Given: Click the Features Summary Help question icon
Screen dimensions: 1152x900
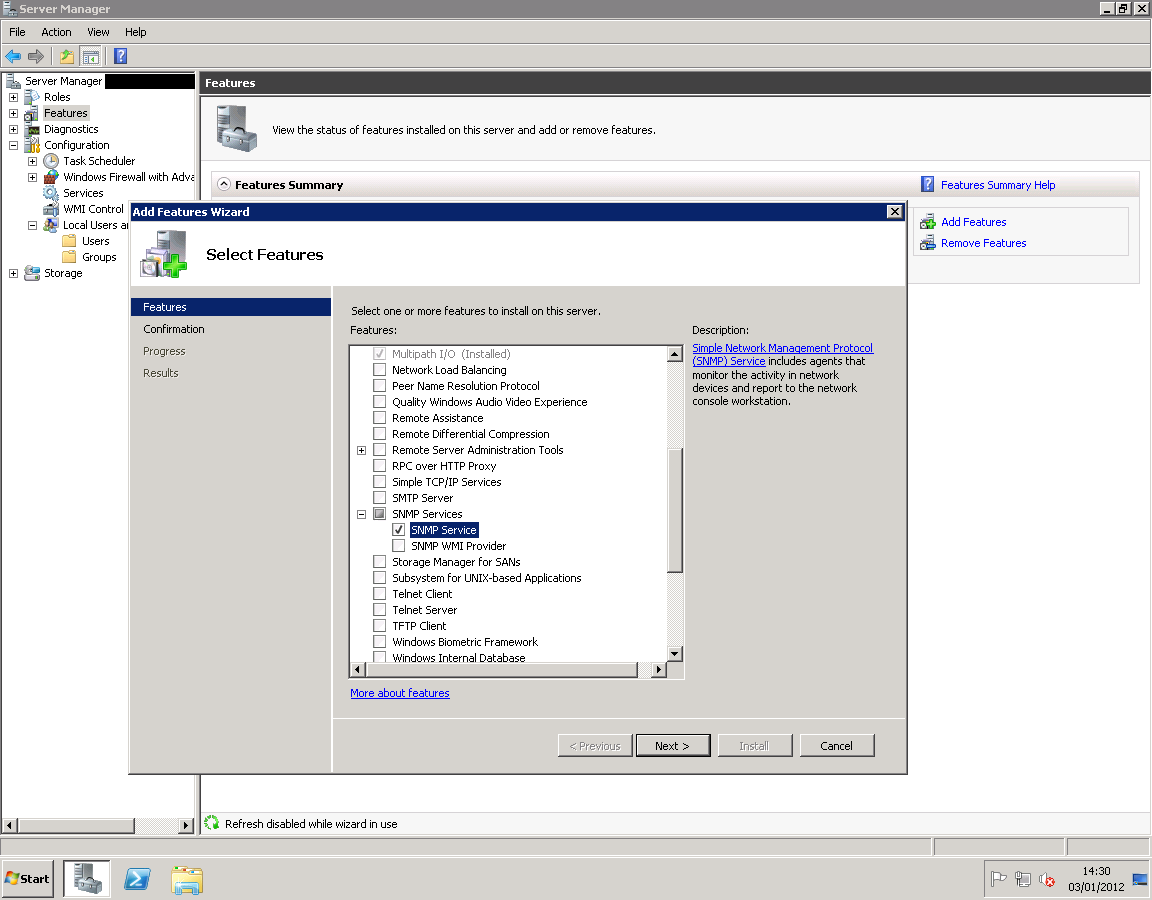Looking at the screenshot, I should point(928,184).
